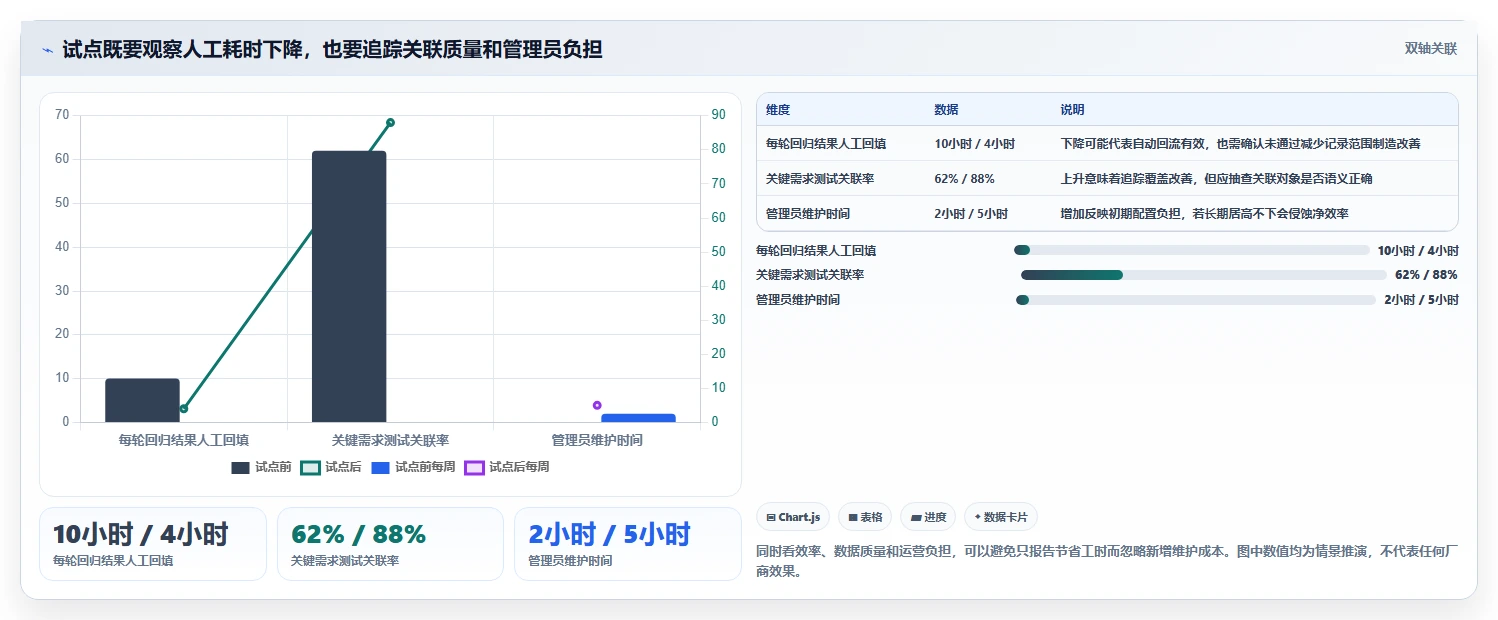Click the data card showing 62% / 88%
This screenshot has width=1498, height=620.
pos(390,544)
